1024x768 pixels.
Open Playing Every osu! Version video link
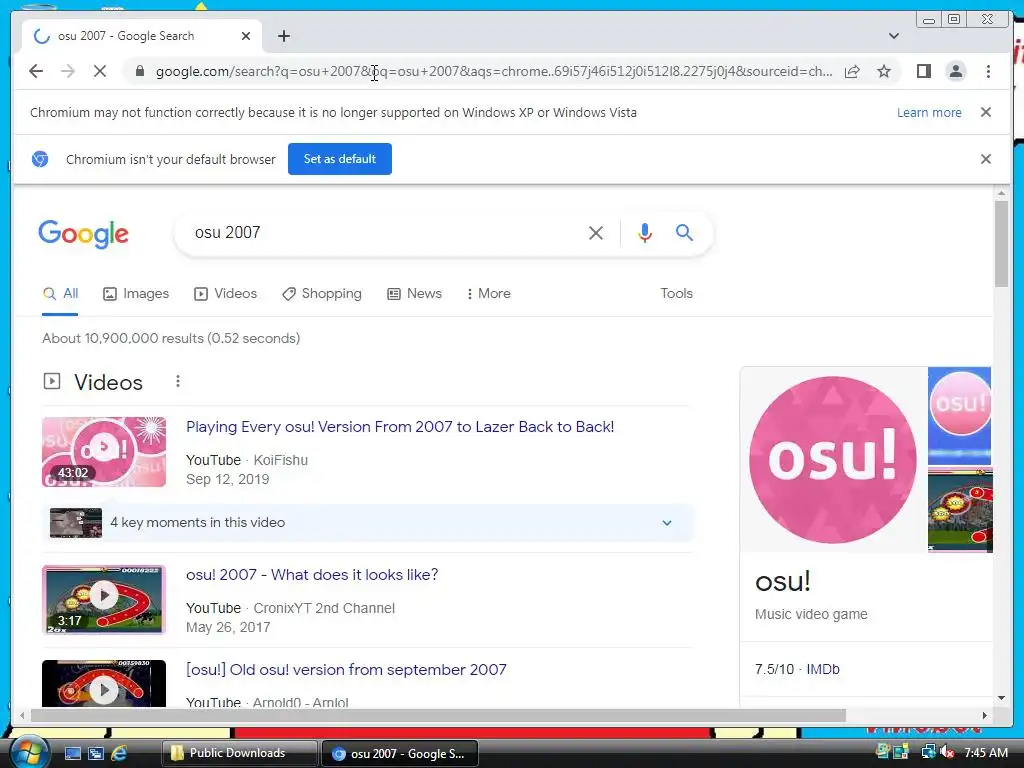400,427
